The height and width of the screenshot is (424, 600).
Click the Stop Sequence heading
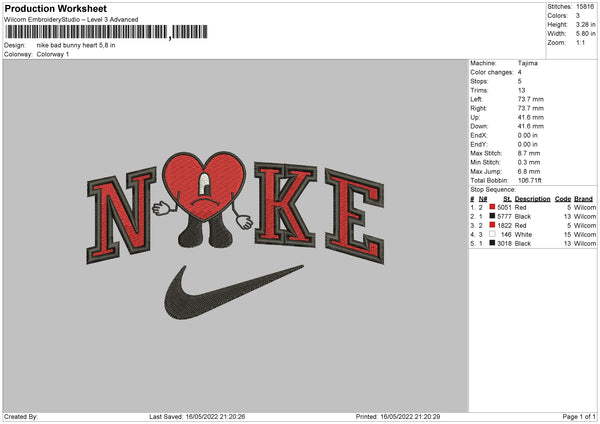click(x=493, y=189)
